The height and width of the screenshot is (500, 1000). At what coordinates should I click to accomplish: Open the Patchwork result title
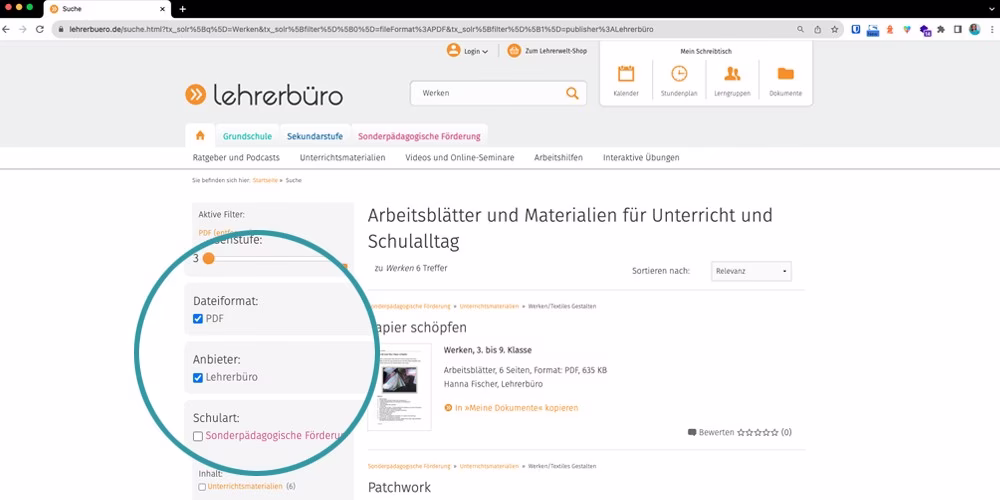click(x=399, y=487)
